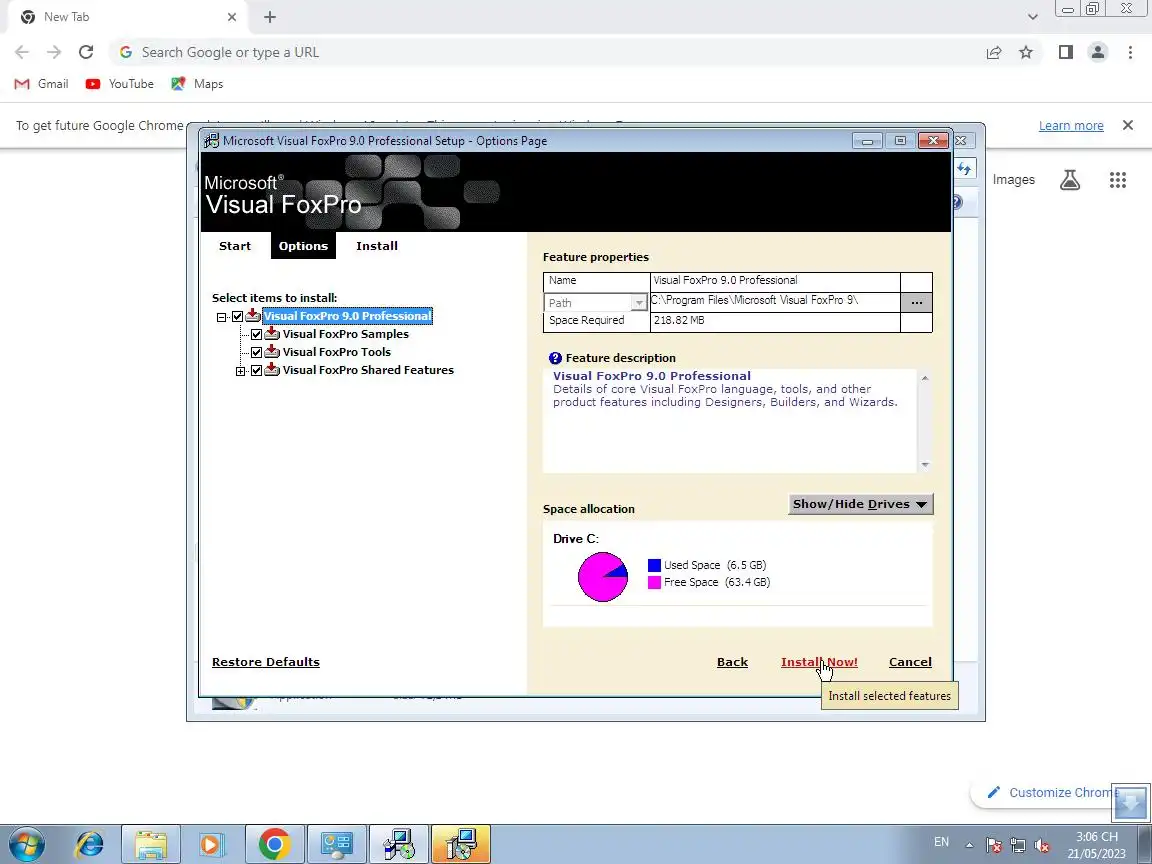
Task: Click the Feature description help icon
Action: (x=555, y=358)
